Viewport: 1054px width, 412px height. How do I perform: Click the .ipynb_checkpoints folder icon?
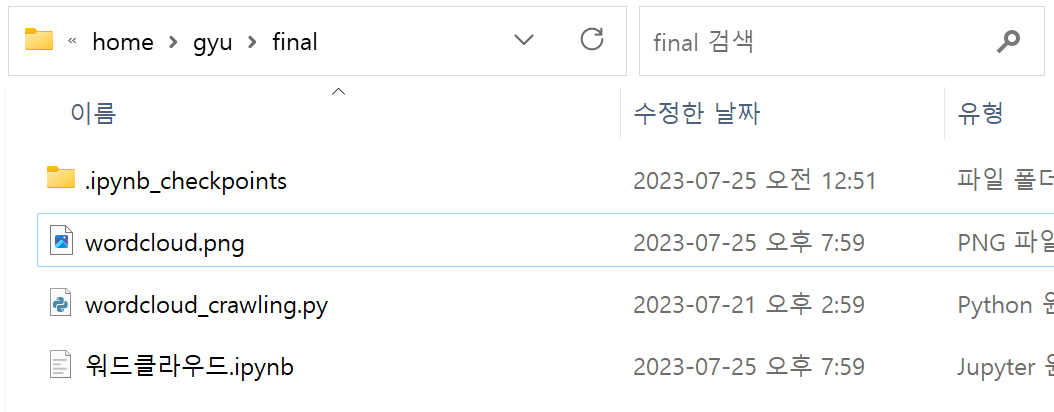coord(61,179)
